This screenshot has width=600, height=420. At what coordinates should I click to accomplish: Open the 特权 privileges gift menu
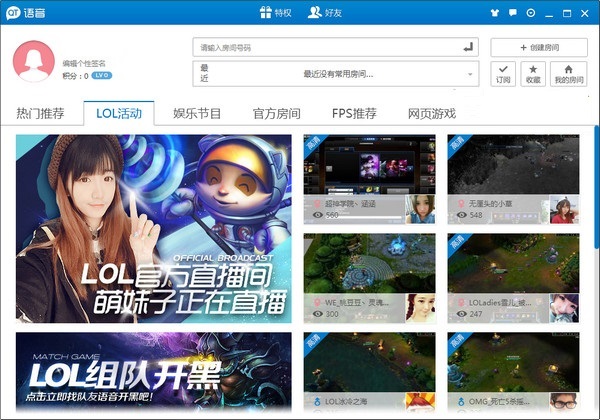click(276, 13)
